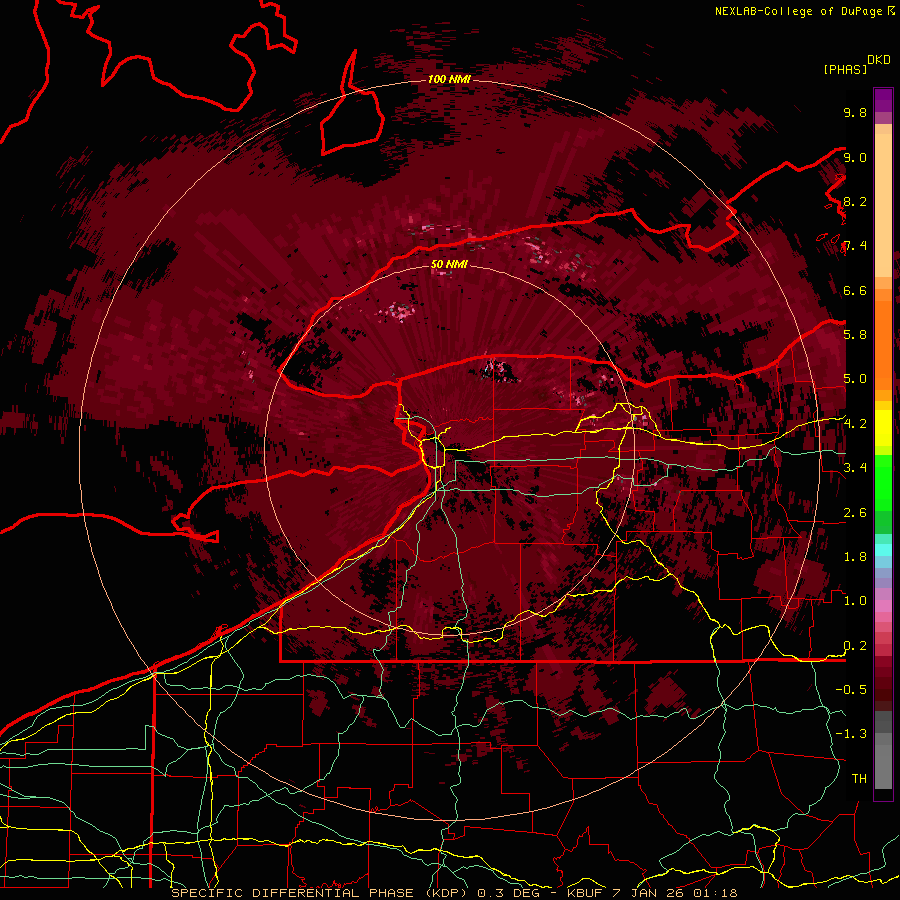Click the 9.8 value on the color scale
The image size is (900, 900).
[x=855, y=112]
